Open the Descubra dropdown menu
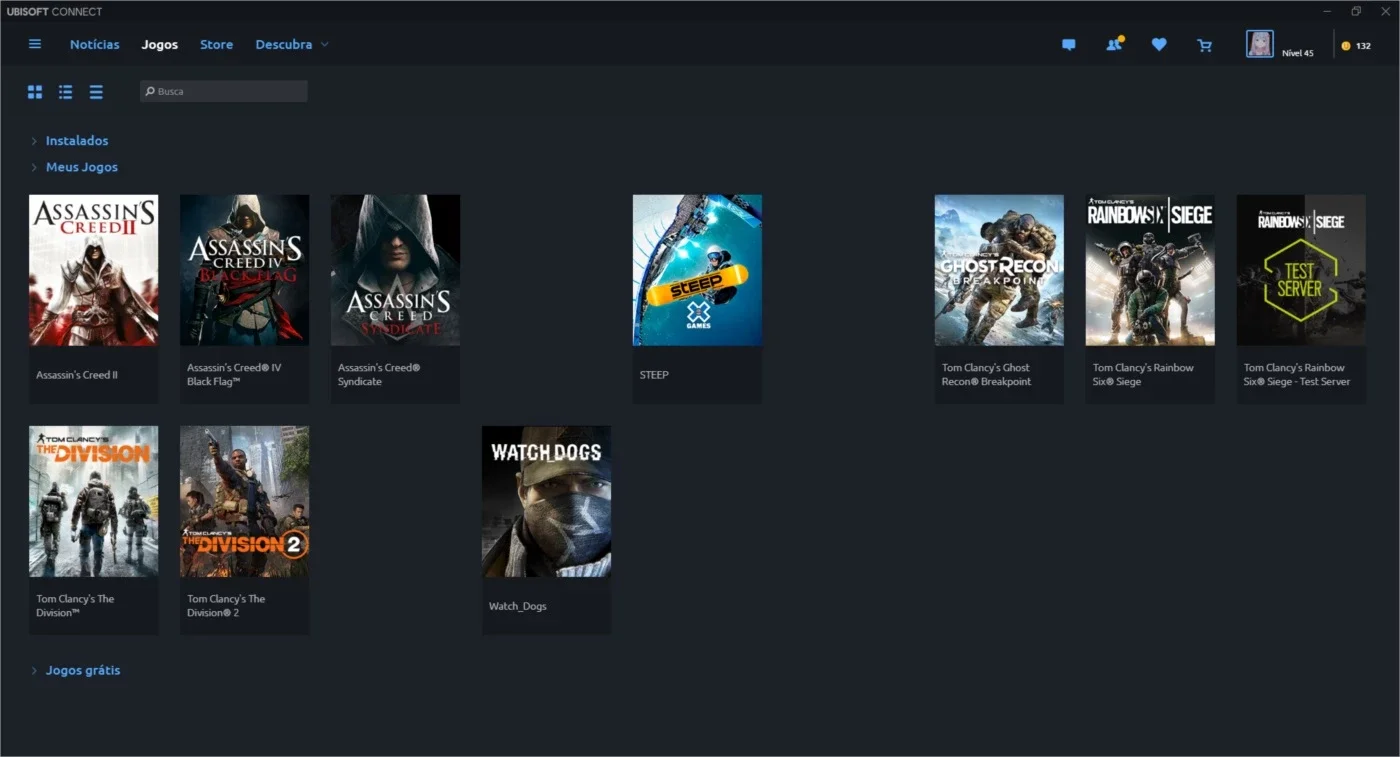Image resolution: width=1400 pixels, height=757 pixels. tap(291, 44)
